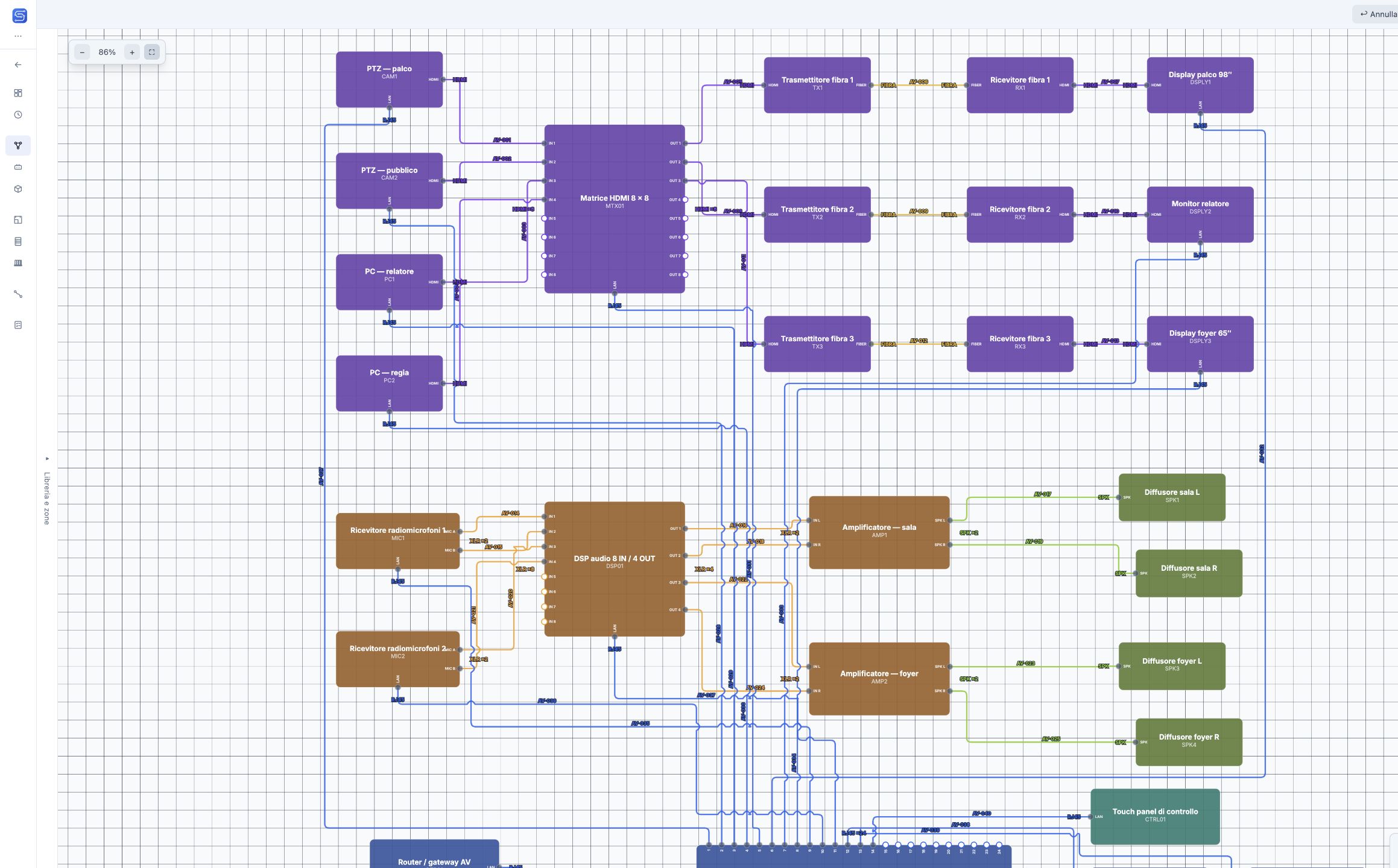Click the AV-035 network cable label
The height and width of the screenshot is (868, 1398).
(640, 723)
